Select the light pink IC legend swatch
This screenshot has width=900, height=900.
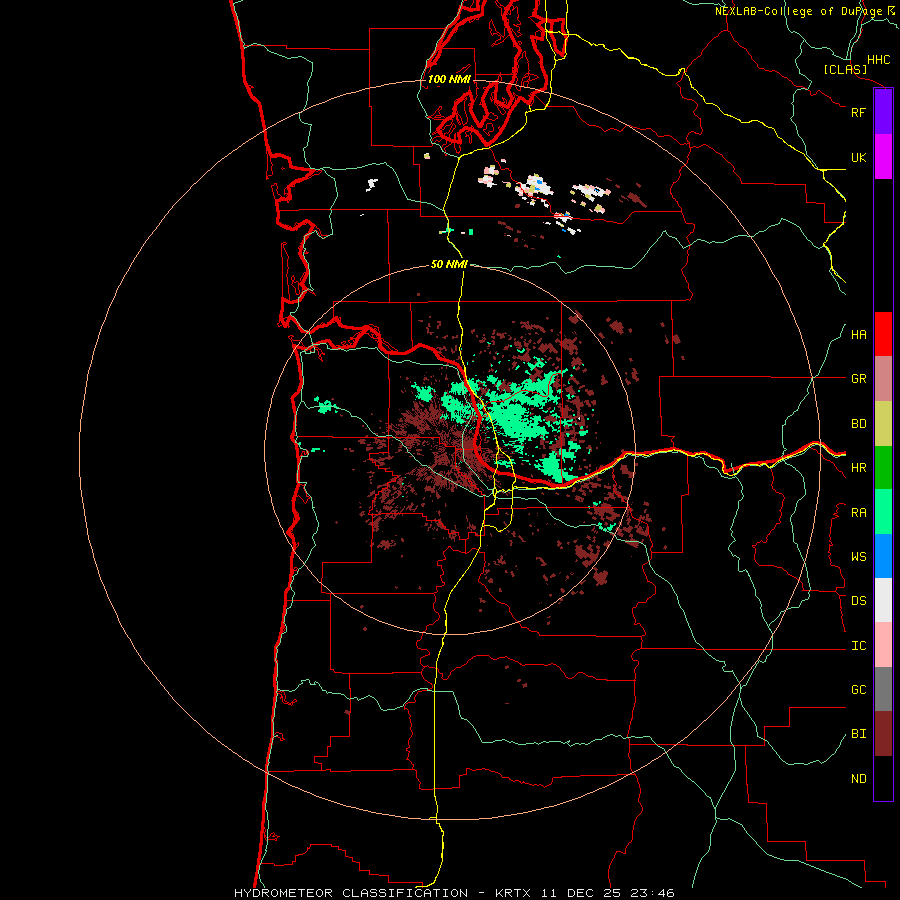pyautogui.click(x=883, y=645)
